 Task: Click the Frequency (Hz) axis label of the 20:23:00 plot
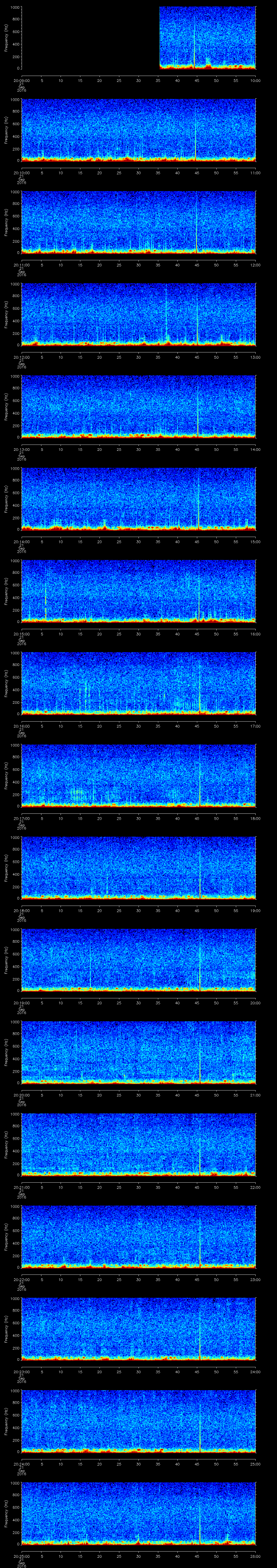(6, 1329)
